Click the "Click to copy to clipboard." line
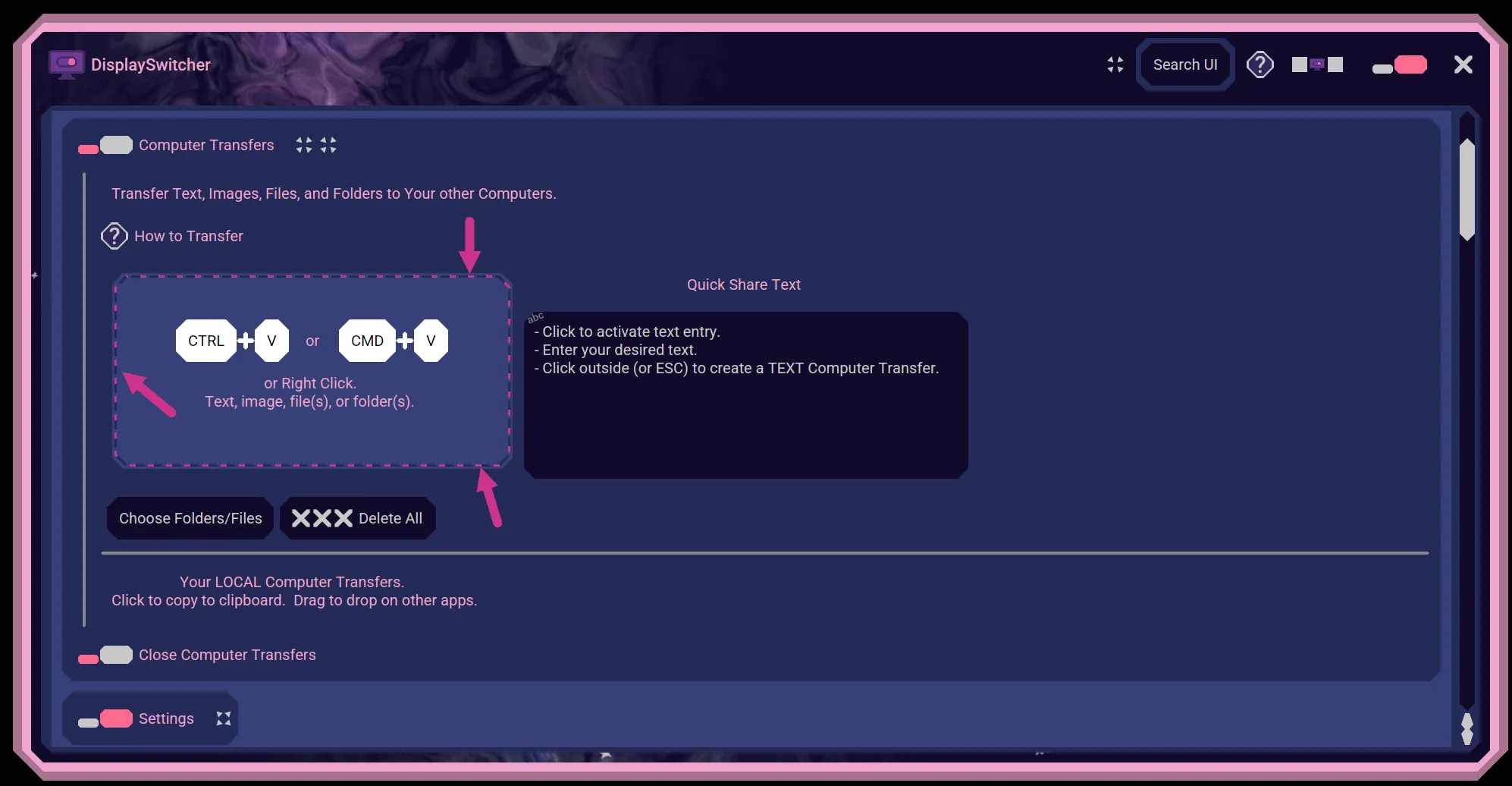This screenshot has height=786, width=1512. coord(199,600)
